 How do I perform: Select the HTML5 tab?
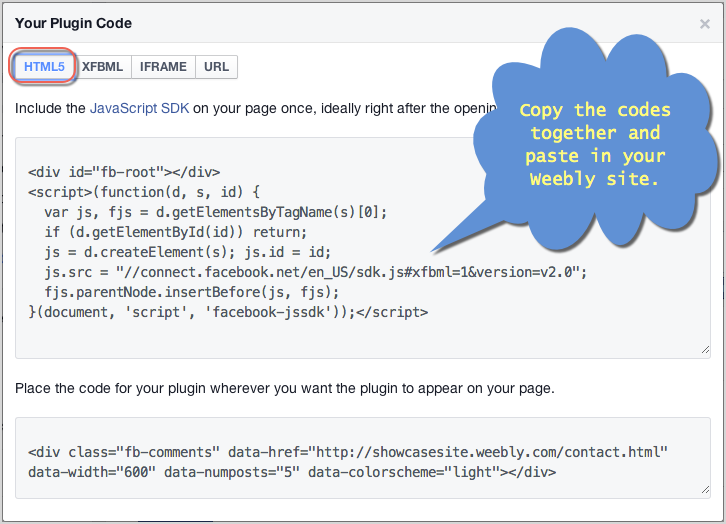click(x=44, y=67)
